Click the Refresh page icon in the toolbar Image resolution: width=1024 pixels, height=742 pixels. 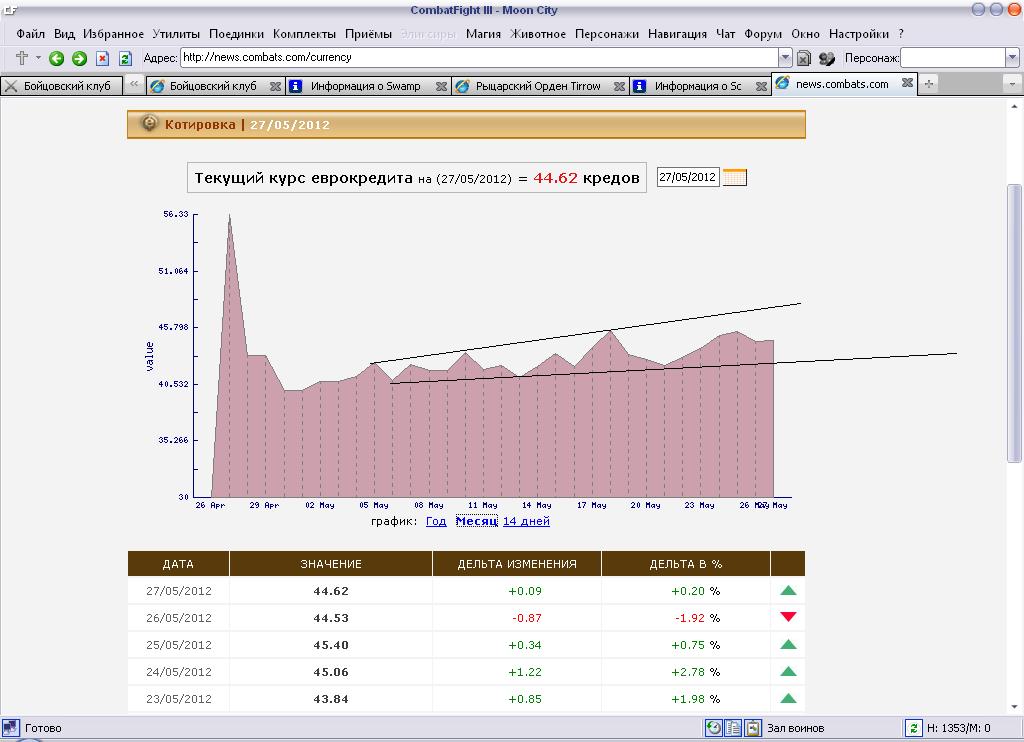(125, 58)
